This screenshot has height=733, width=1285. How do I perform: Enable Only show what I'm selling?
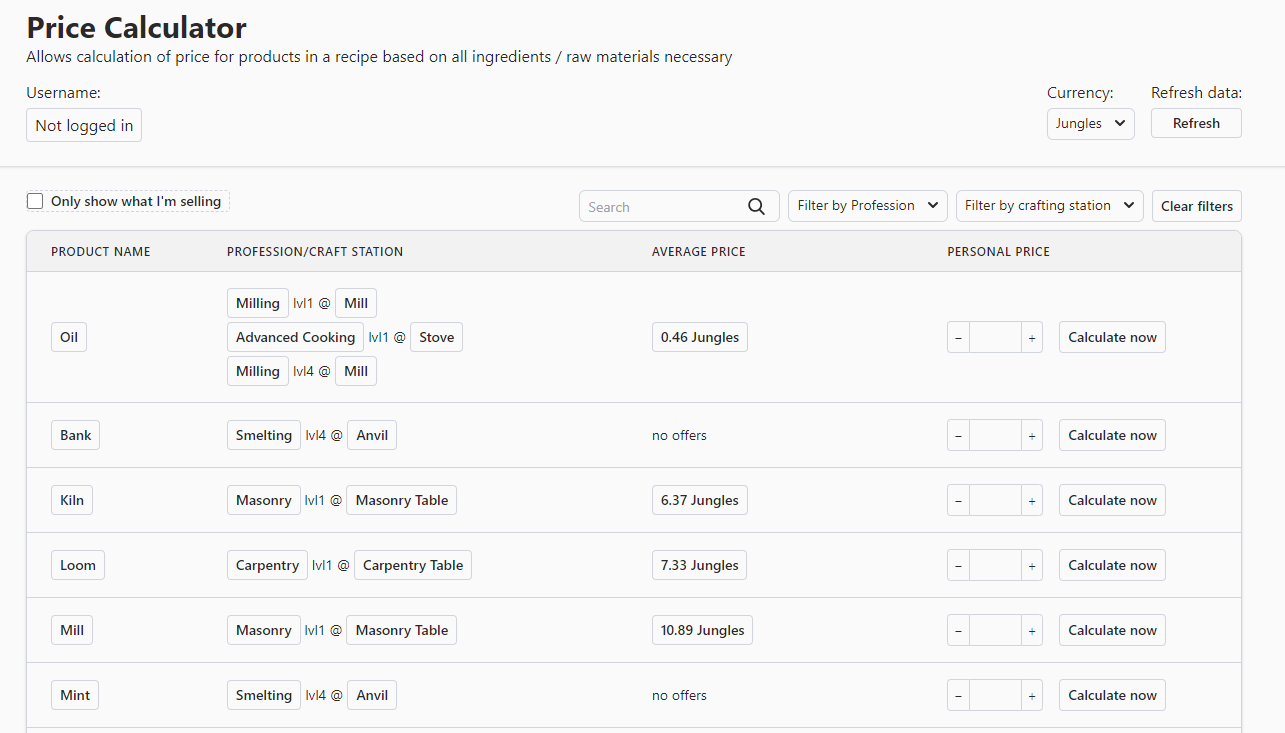coord(35,202)
